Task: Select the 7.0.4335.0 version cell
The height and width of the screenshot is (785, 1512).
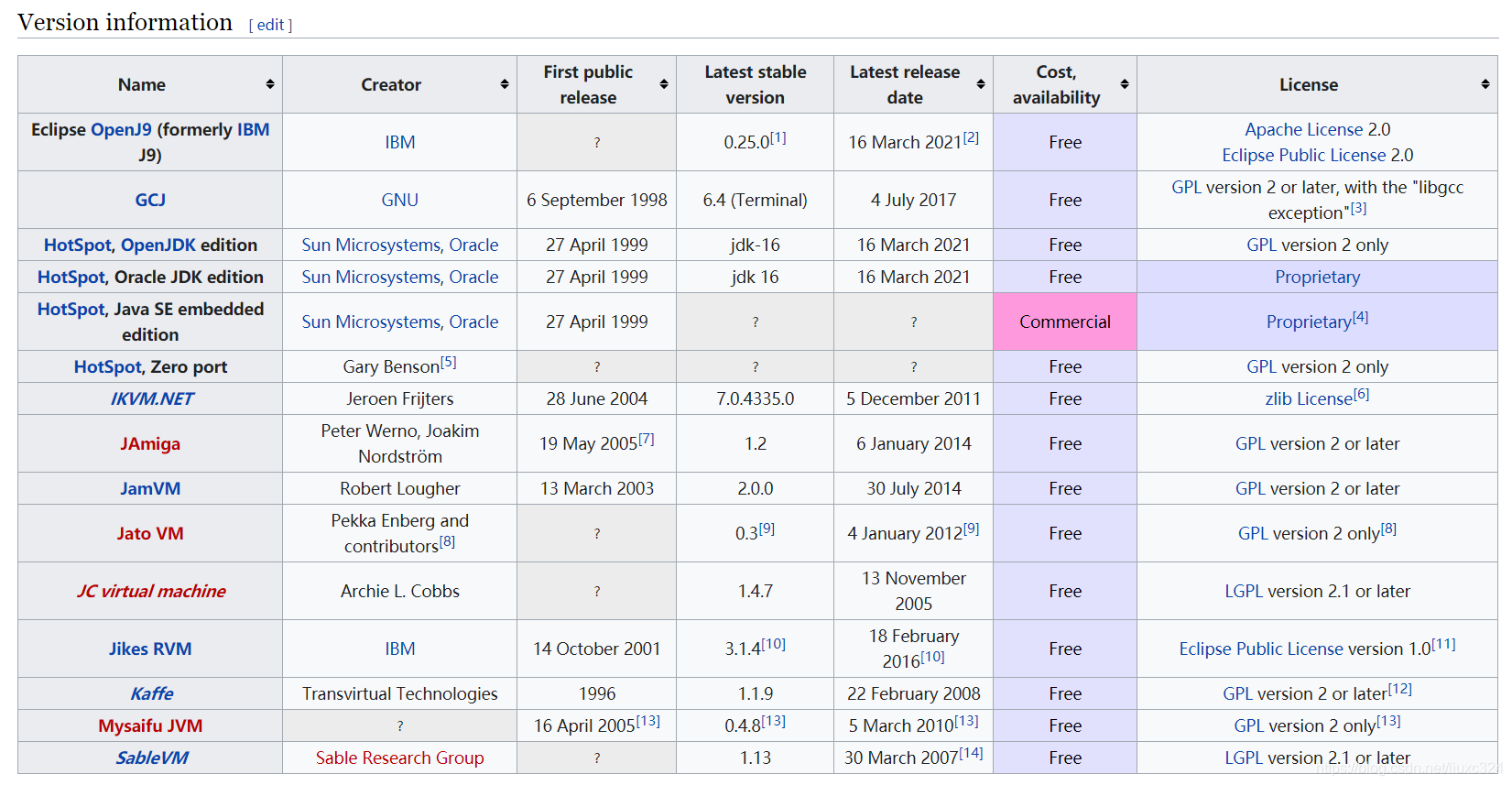Action: (755, 398)
